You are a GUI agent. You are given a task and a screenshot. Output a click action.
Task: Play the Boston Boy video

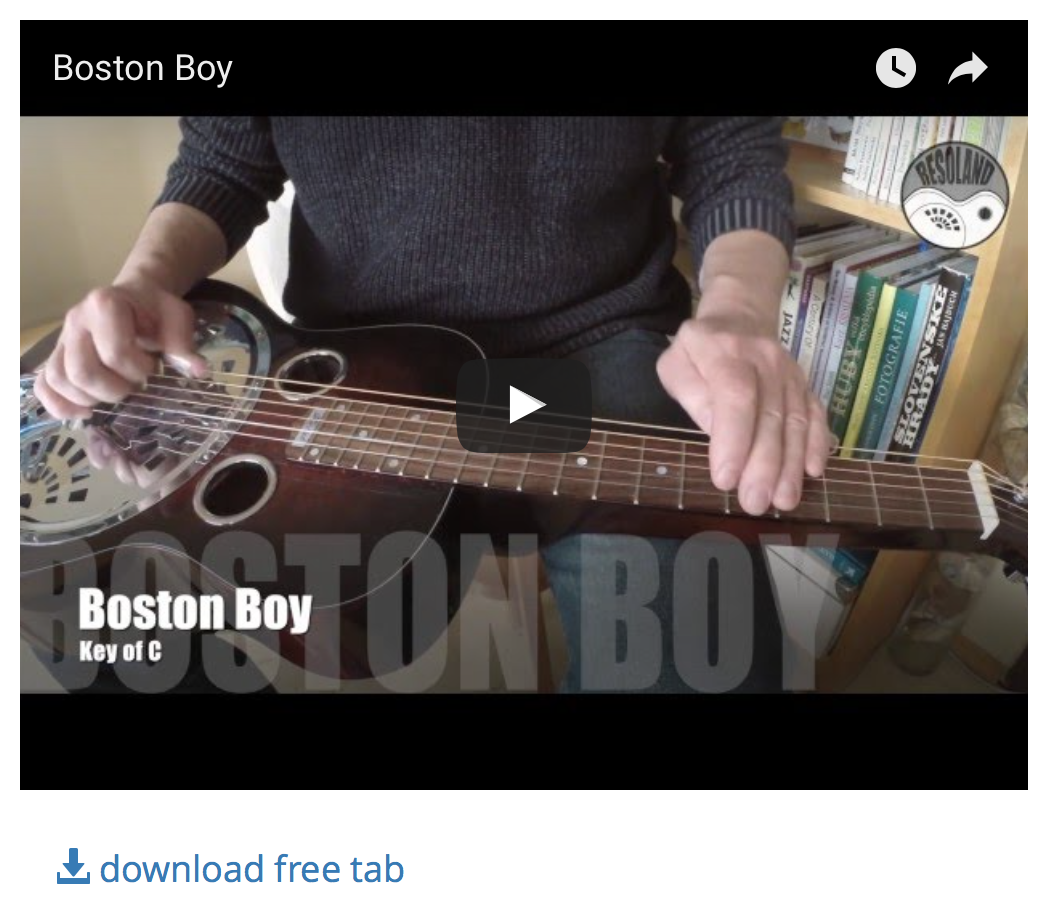(524, 405)
